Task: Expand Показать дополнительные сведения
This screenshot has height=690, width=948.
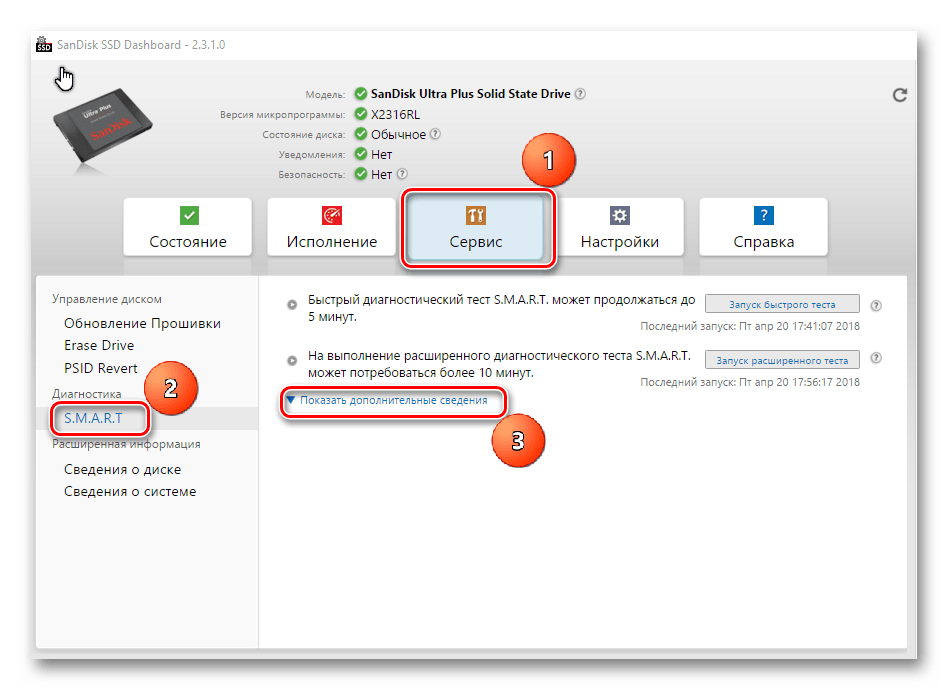Action: [x=388, y=400]
